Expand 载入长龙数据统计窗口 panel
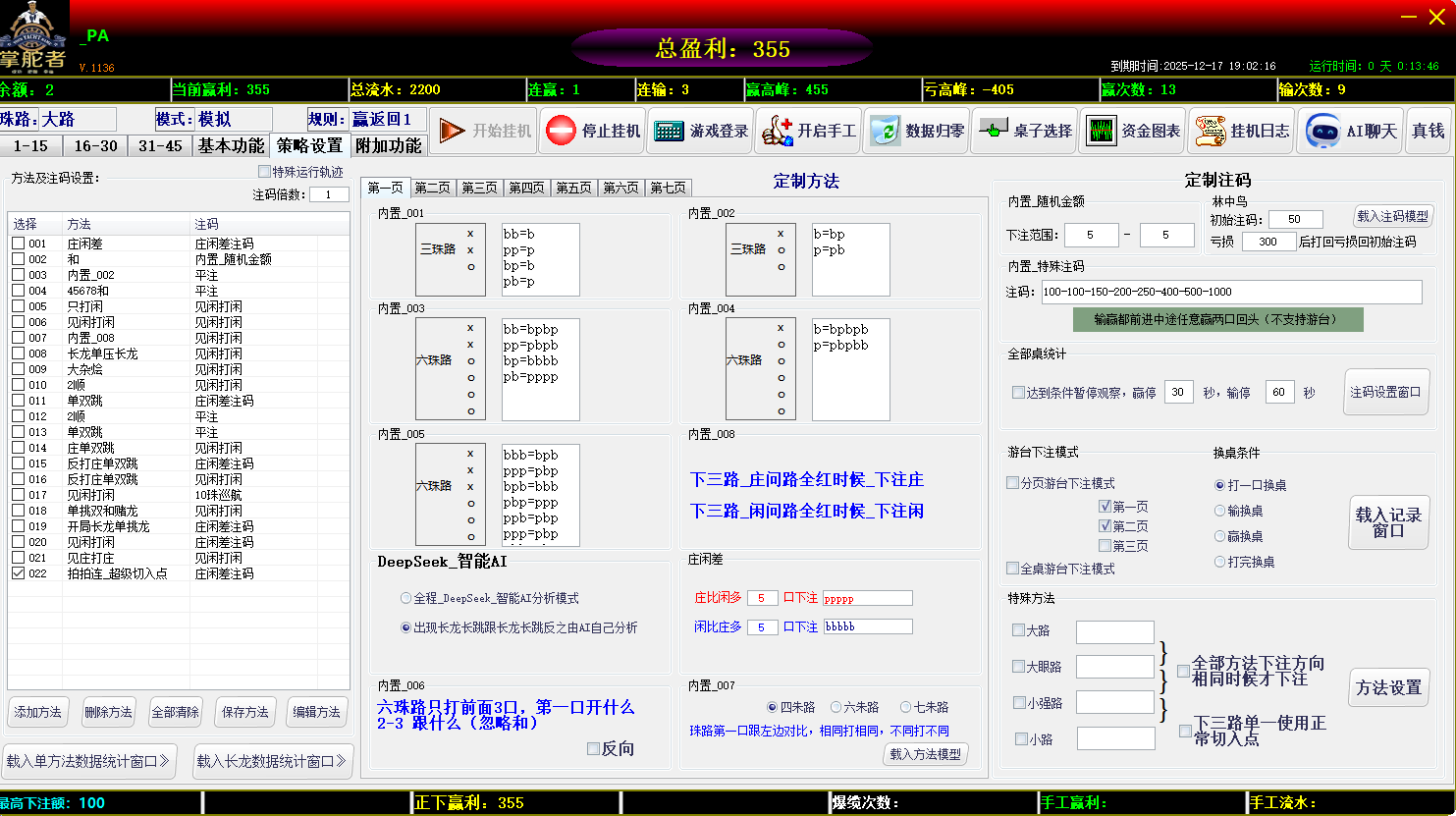Screen dimensions: 1456x816 click(272, 761)
